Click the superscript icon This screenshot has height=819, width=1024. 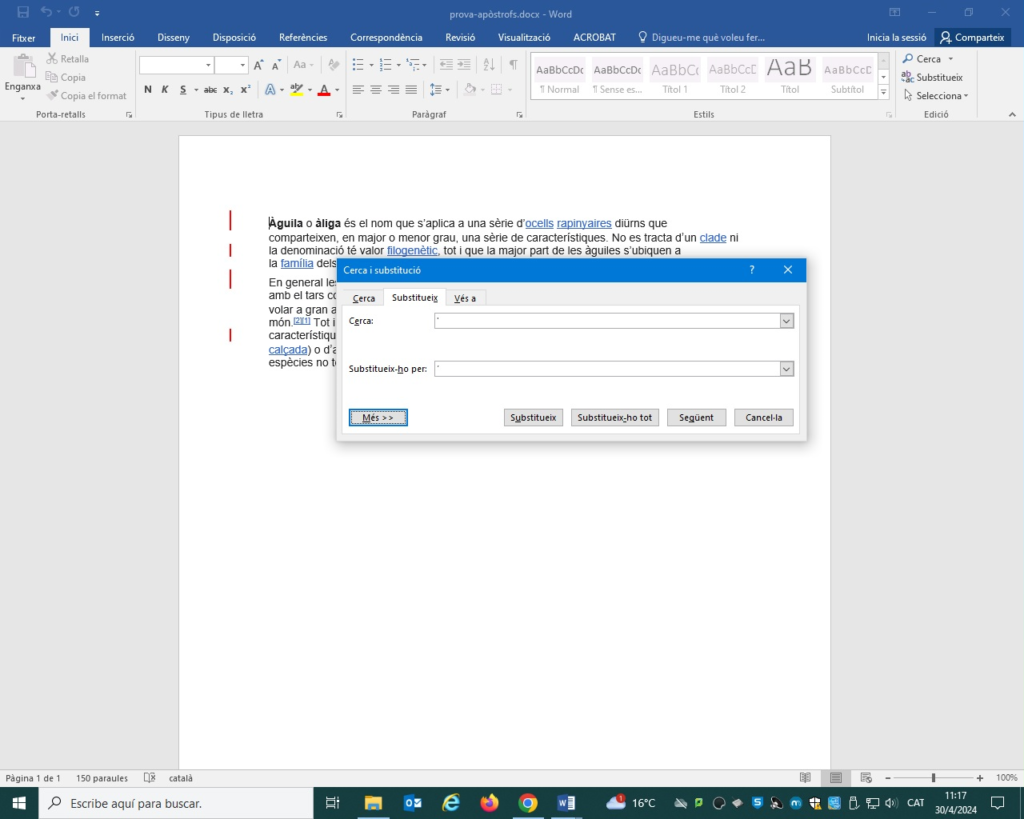(245, 90)
